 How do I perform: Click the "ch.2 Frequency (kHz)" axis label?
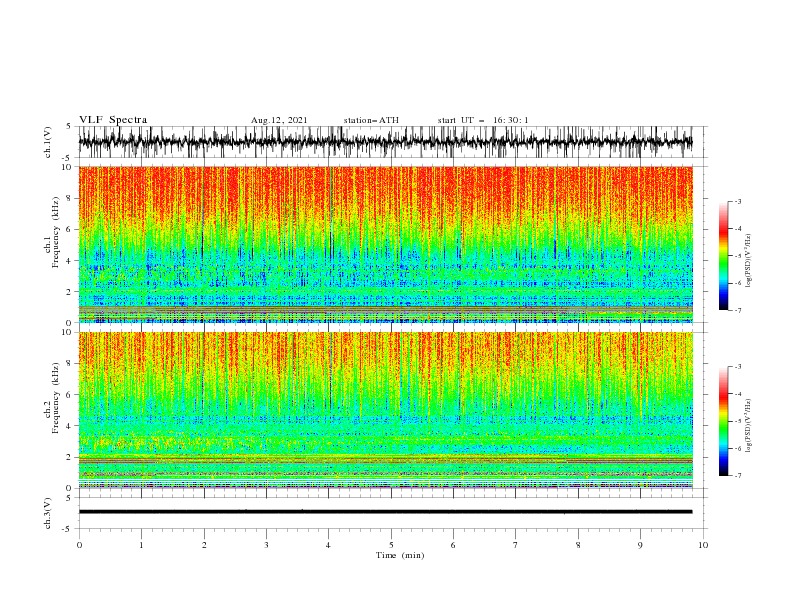(x=52, y=398)
